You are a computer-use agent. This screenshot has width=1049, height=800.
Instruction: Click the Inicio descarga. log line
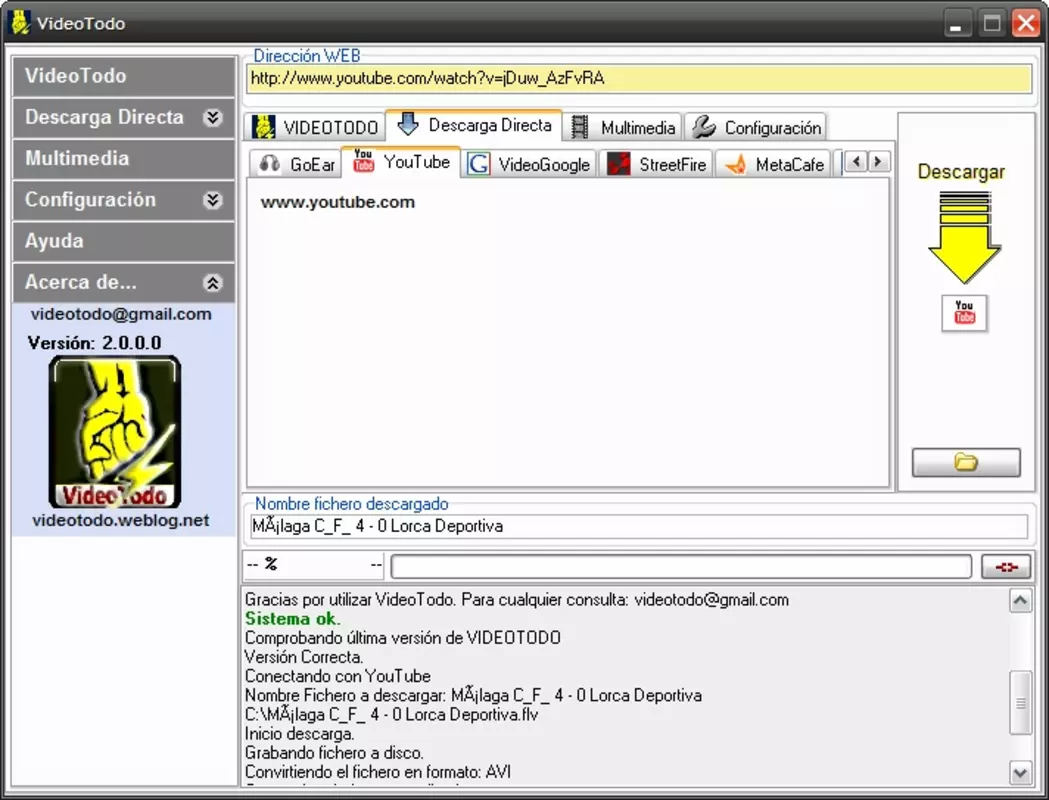click(x=300, y=734)
